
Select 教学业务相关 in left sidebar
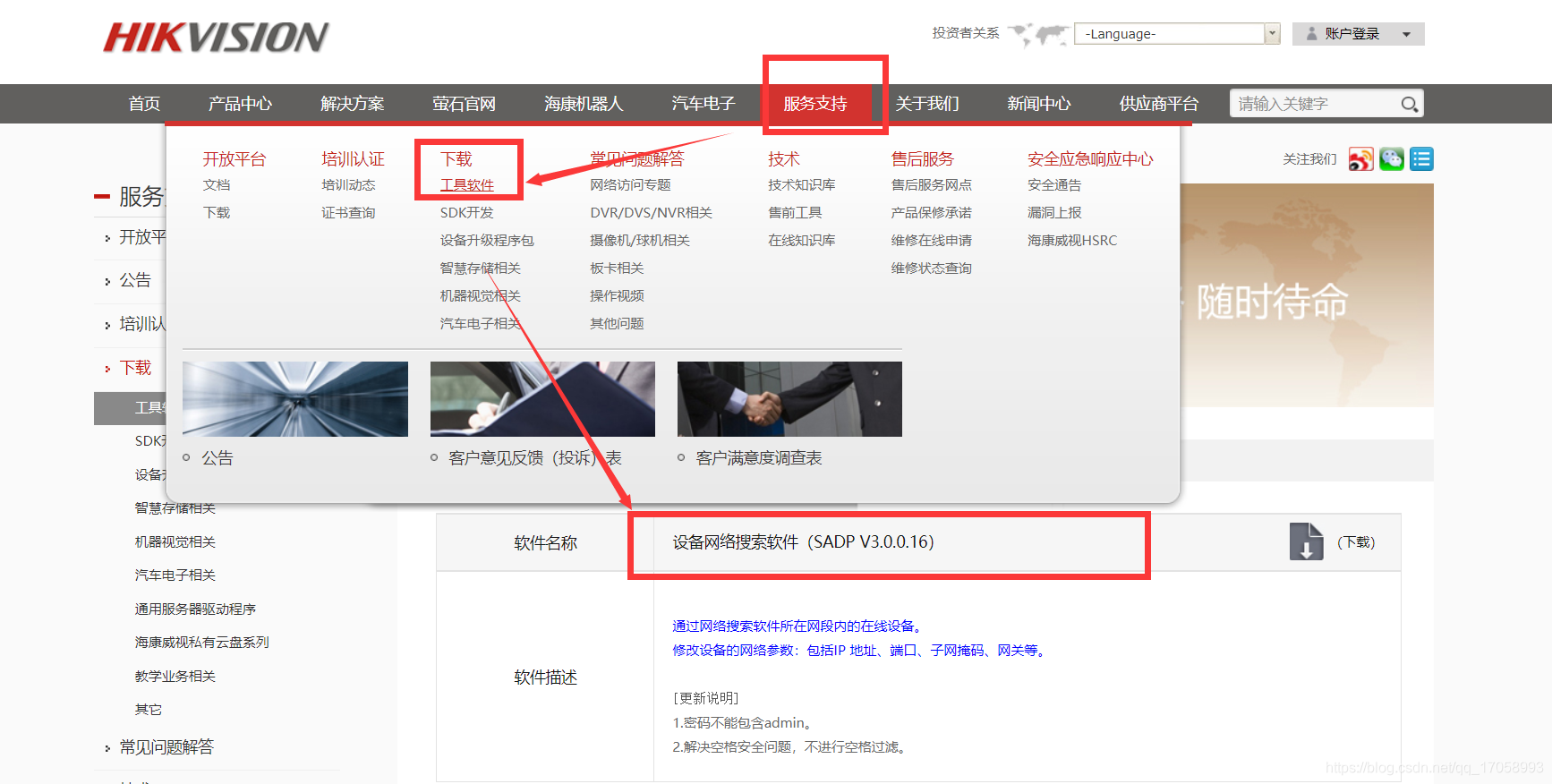point(175,677)
